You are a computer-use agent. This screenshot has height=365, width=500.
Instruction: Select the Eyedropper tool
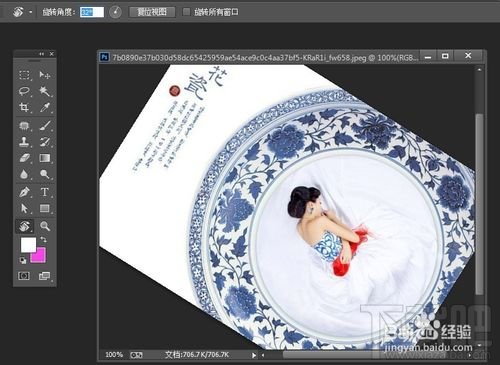[x=44, y=107]
